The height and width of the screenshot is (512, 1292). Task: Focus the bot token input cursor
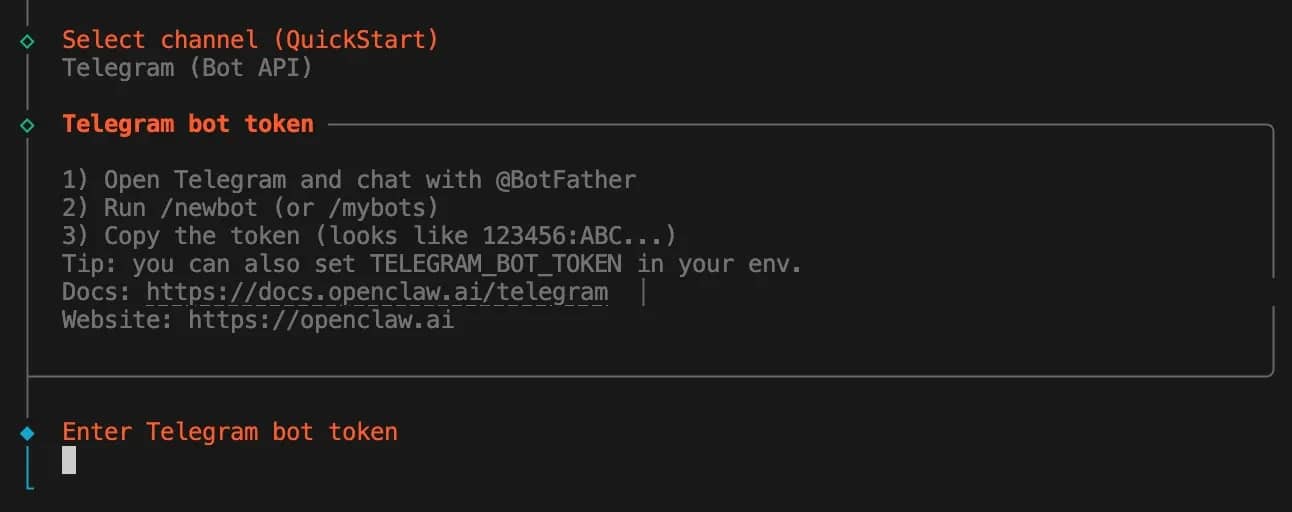69,460
